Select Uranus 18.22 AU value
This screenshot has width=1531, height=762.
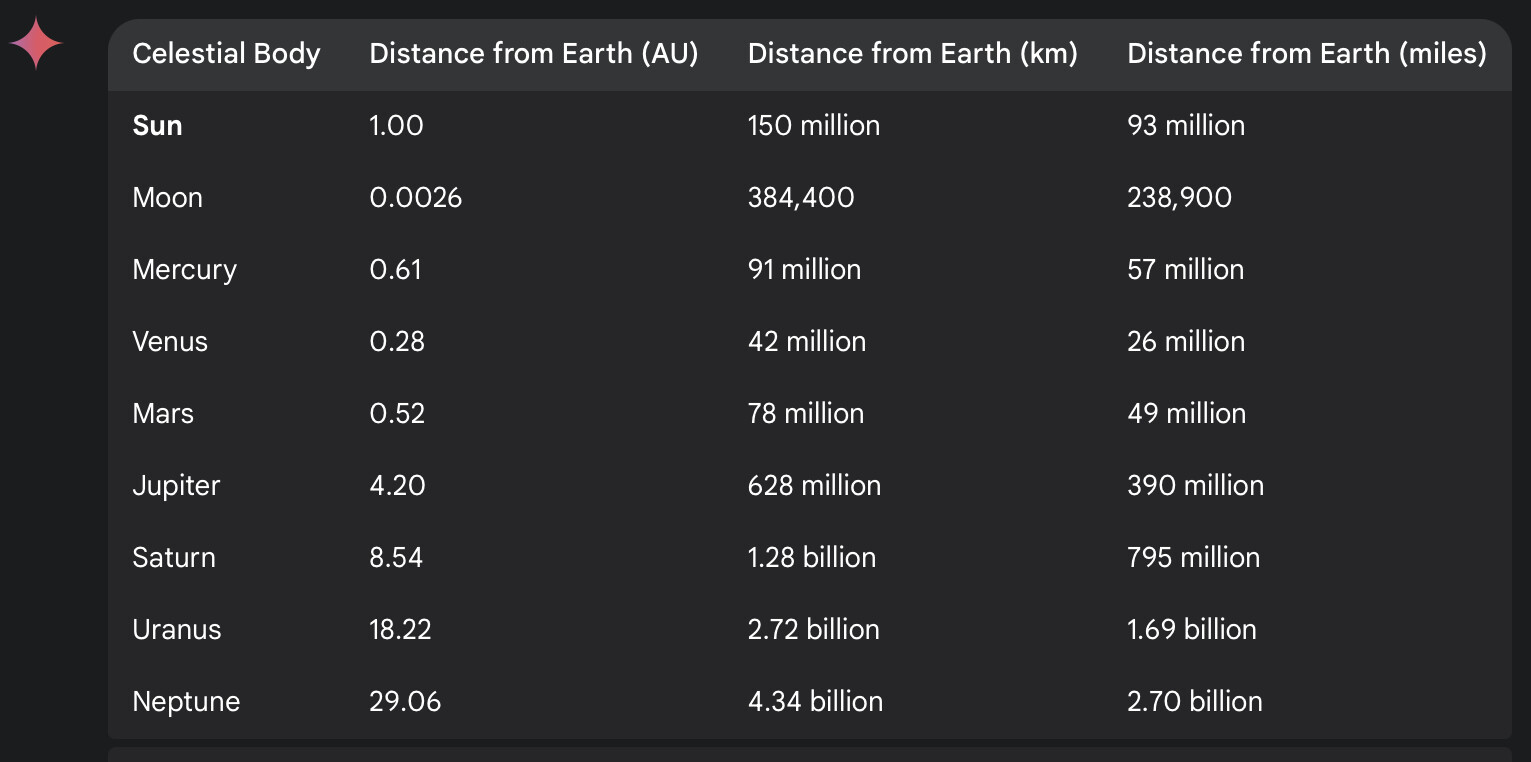click(x=400, y=629)
